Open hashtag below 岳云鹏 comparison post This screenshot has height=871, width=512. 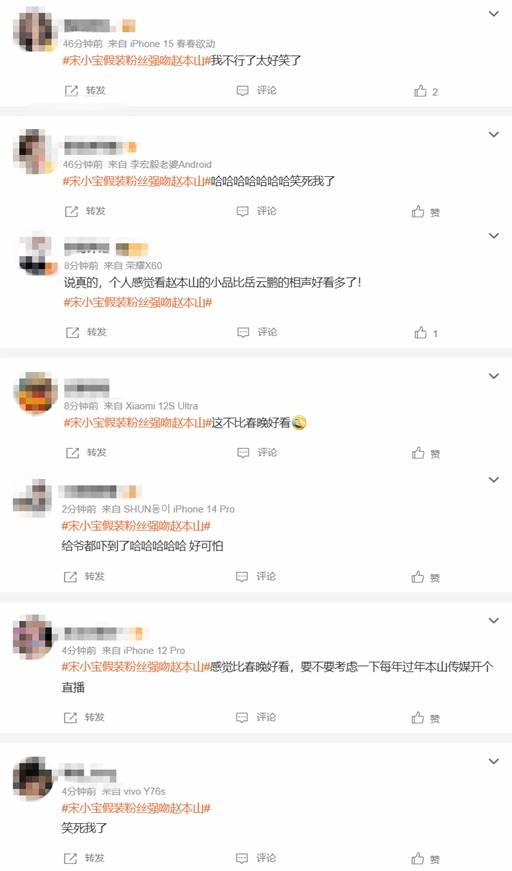point(138,302)
